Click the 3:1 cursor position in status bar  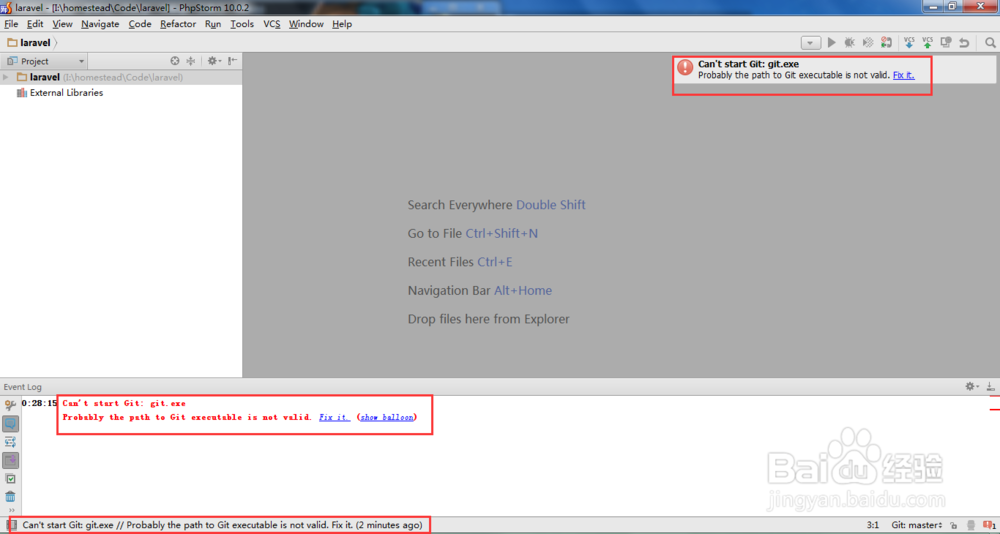tap(874, 525)
